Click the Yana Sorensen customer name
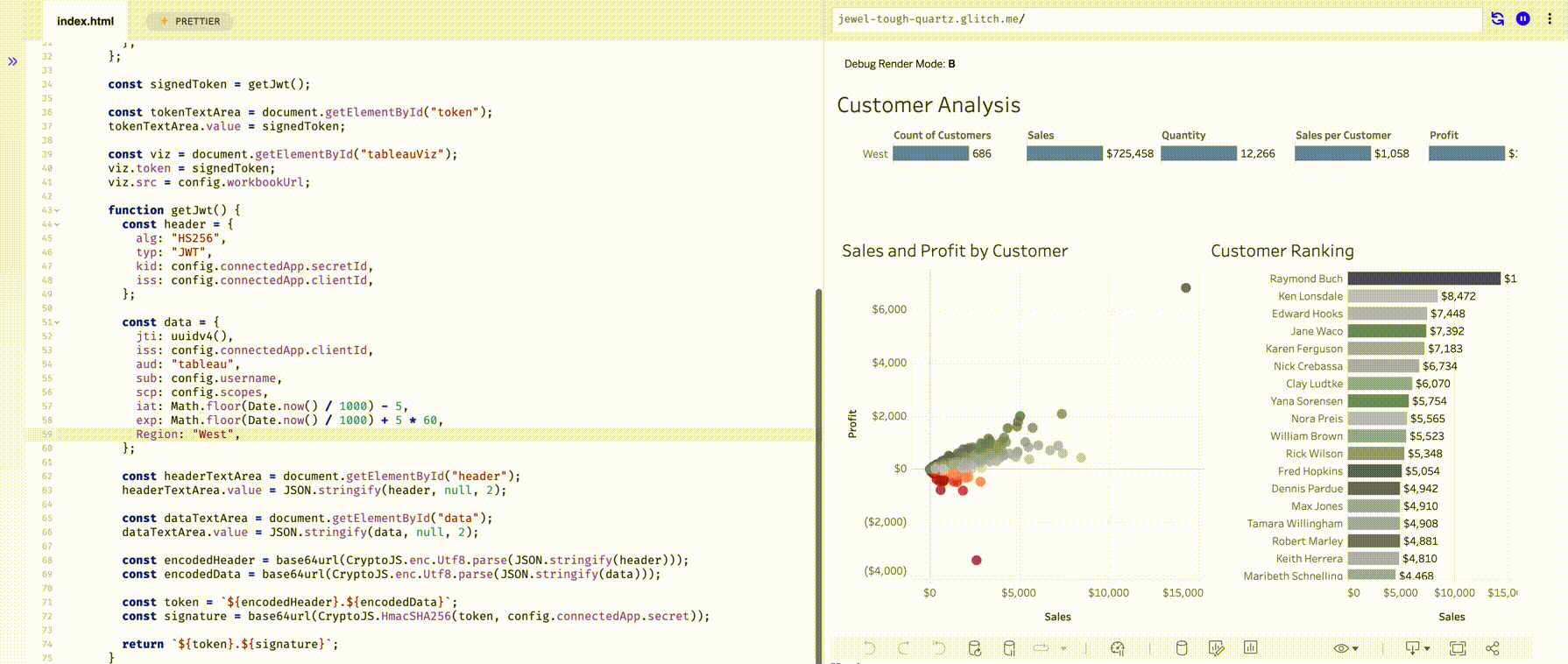 [1306, 401]
